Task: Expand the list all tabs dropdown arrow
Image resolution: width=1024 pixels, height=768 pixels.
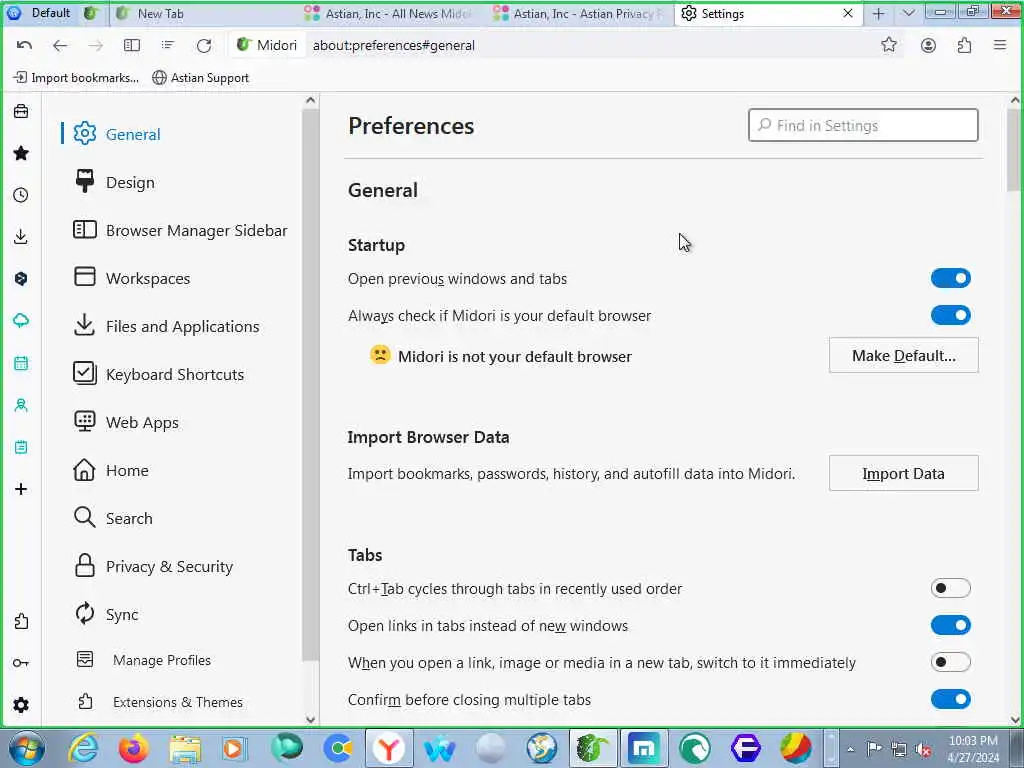Action: (x=908, y=13)
